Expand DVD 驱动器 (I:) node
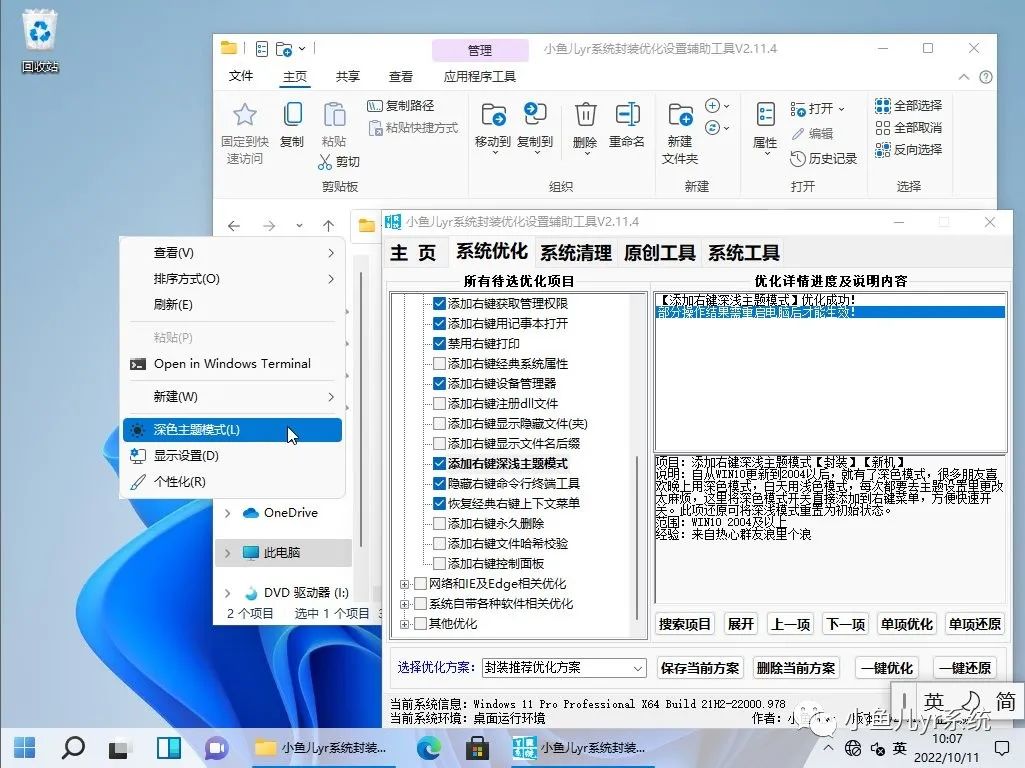 pyautogui.click(x=227, y=593)
